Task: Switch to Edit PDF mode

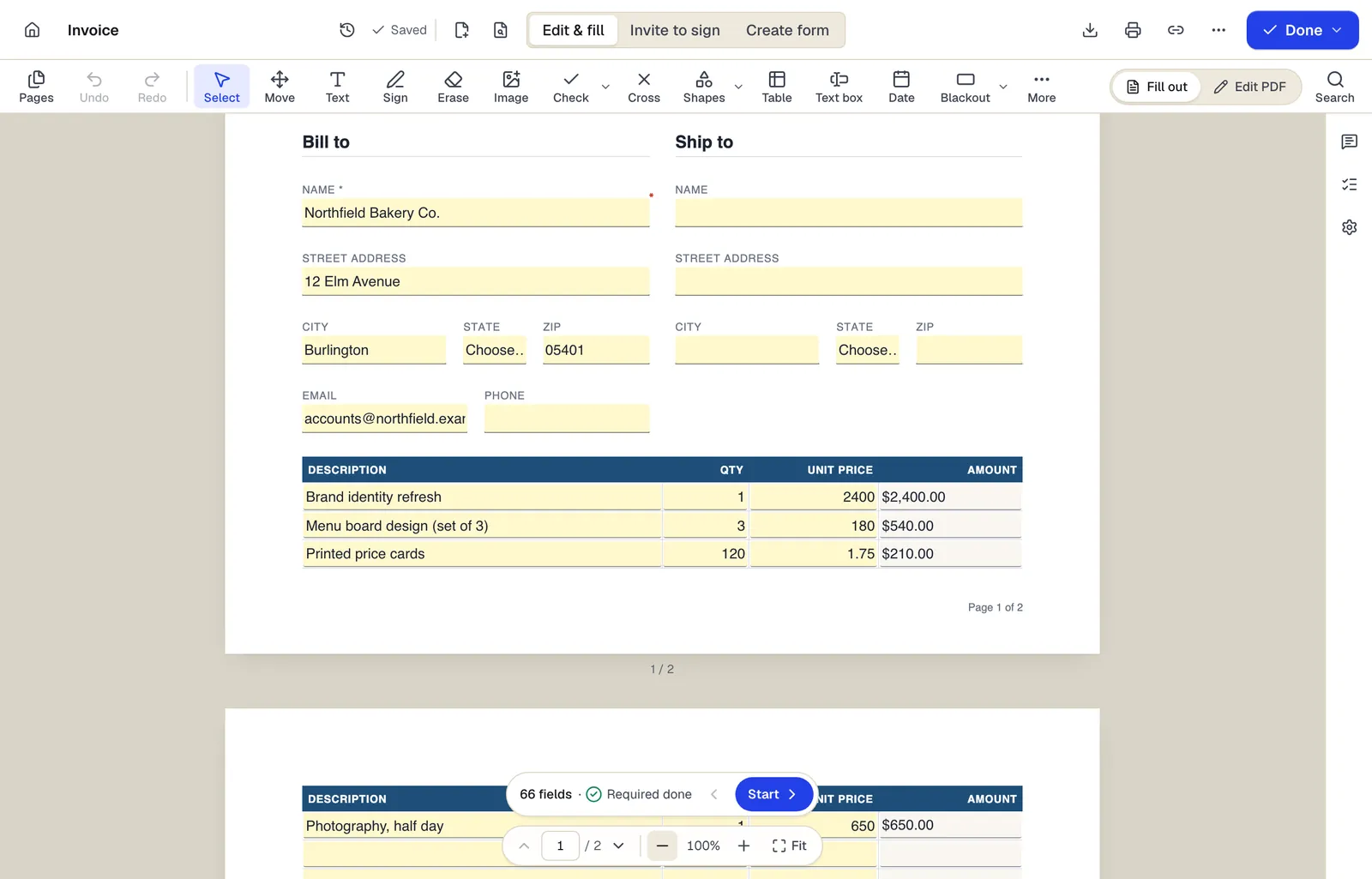Action: (1249, 87)
